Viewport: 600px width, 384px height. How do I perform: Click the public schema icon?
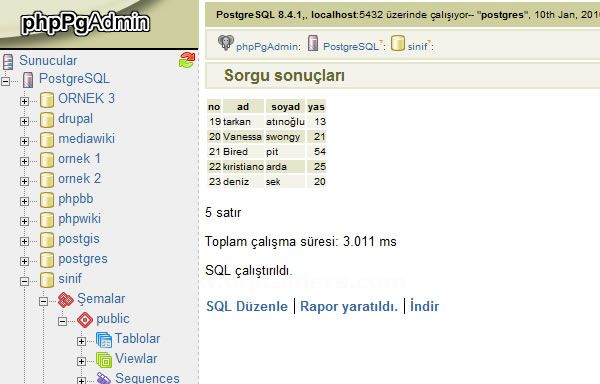coord(85,320)
